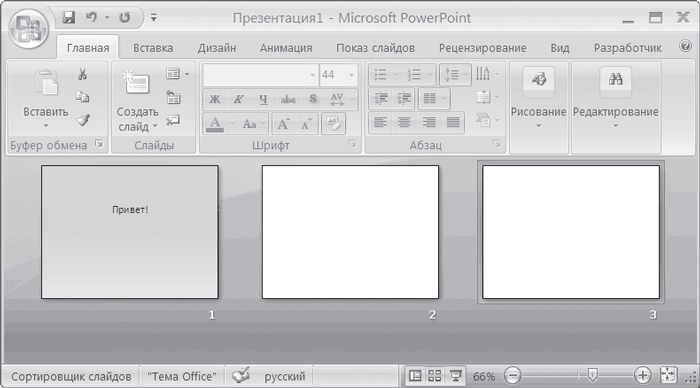Switch to Normal view icon
The height and width of the screenshot is (388, 700).
pyautogui.click(x=415, y=376)
